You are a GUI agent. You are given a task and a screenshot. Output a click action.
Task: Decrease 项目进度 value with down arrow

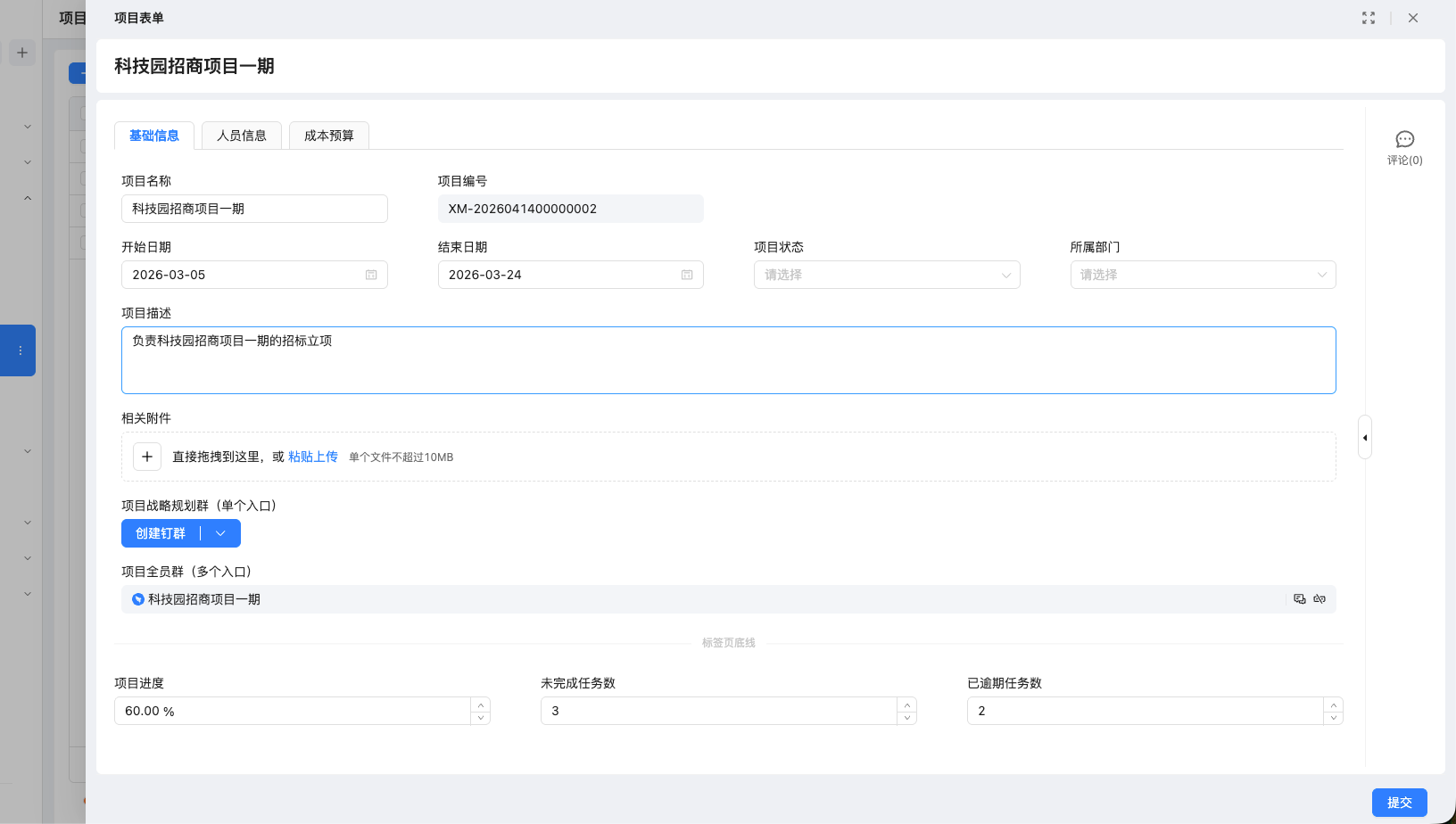[x=481, y=718]
